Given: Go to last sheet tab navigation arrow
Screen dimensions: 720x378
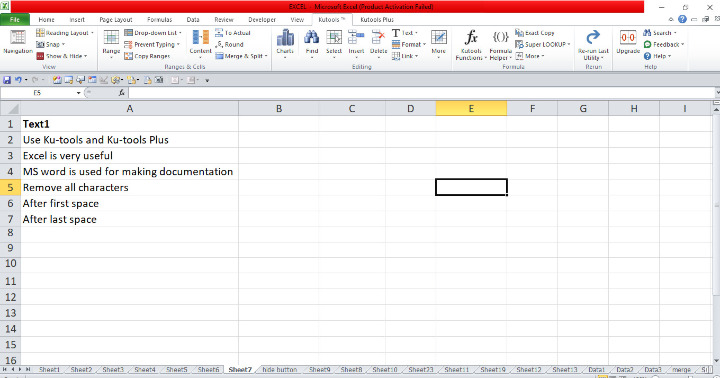Looking at the screenshot, I should pos(28,369).
